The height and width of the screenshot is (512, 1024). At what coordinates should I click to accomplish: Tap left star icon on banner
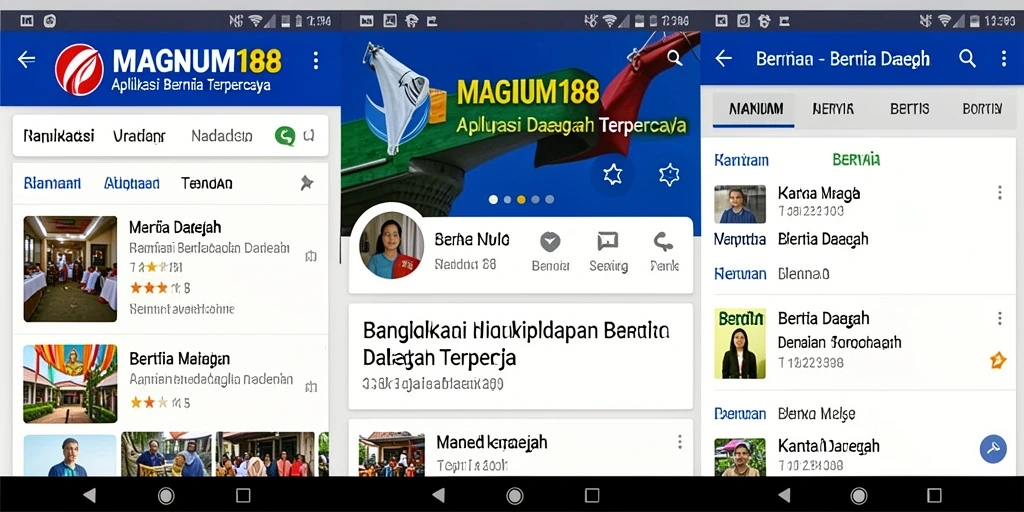613,174
